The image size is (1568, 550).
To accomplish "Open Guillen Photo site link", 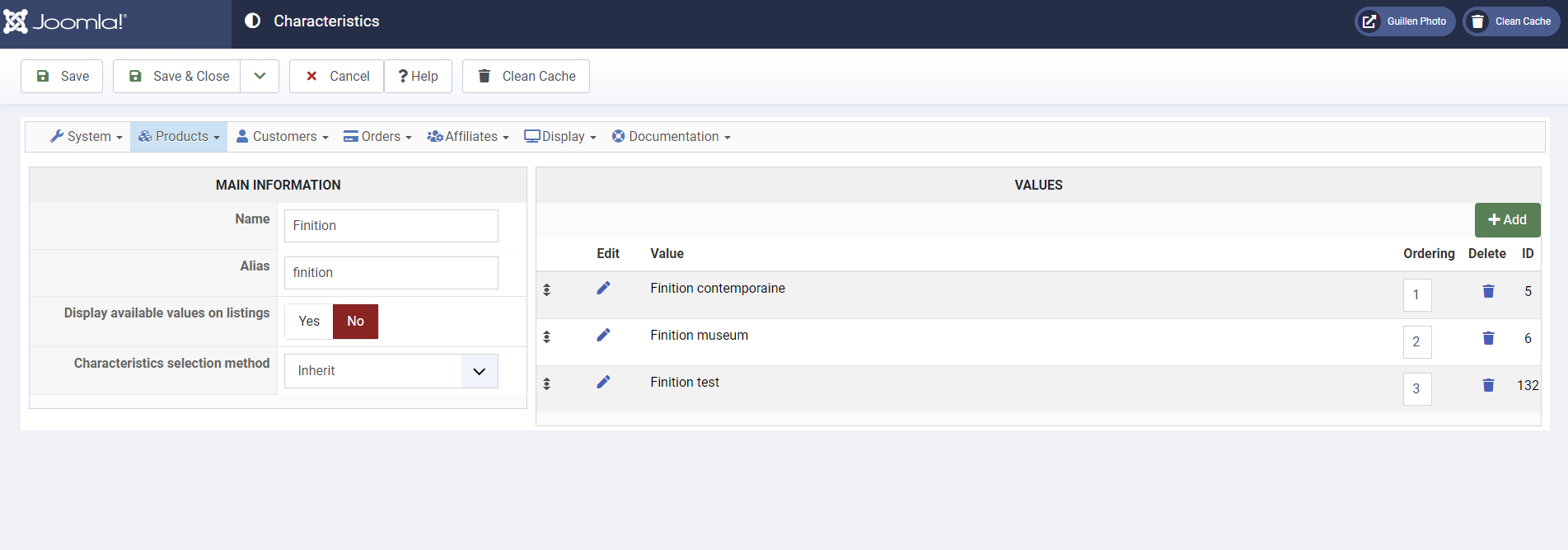I will point(1405,21).
